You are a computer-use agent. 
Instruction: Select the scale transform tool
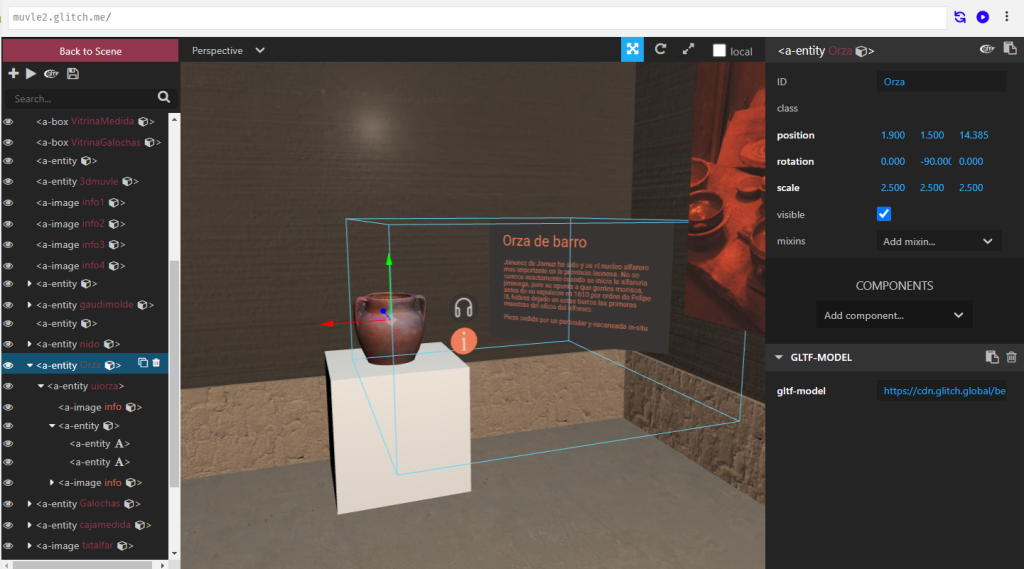click(x=688, y=50)
